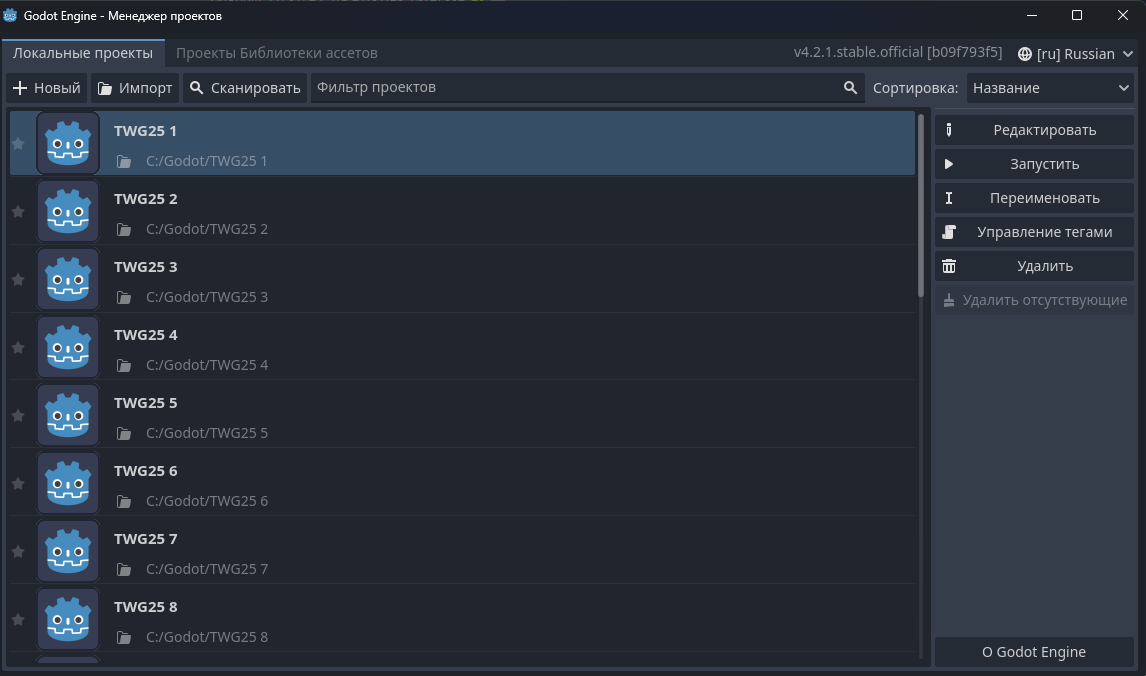
Task: Open Управление тегами tag manager
Action: point(1034,232)
